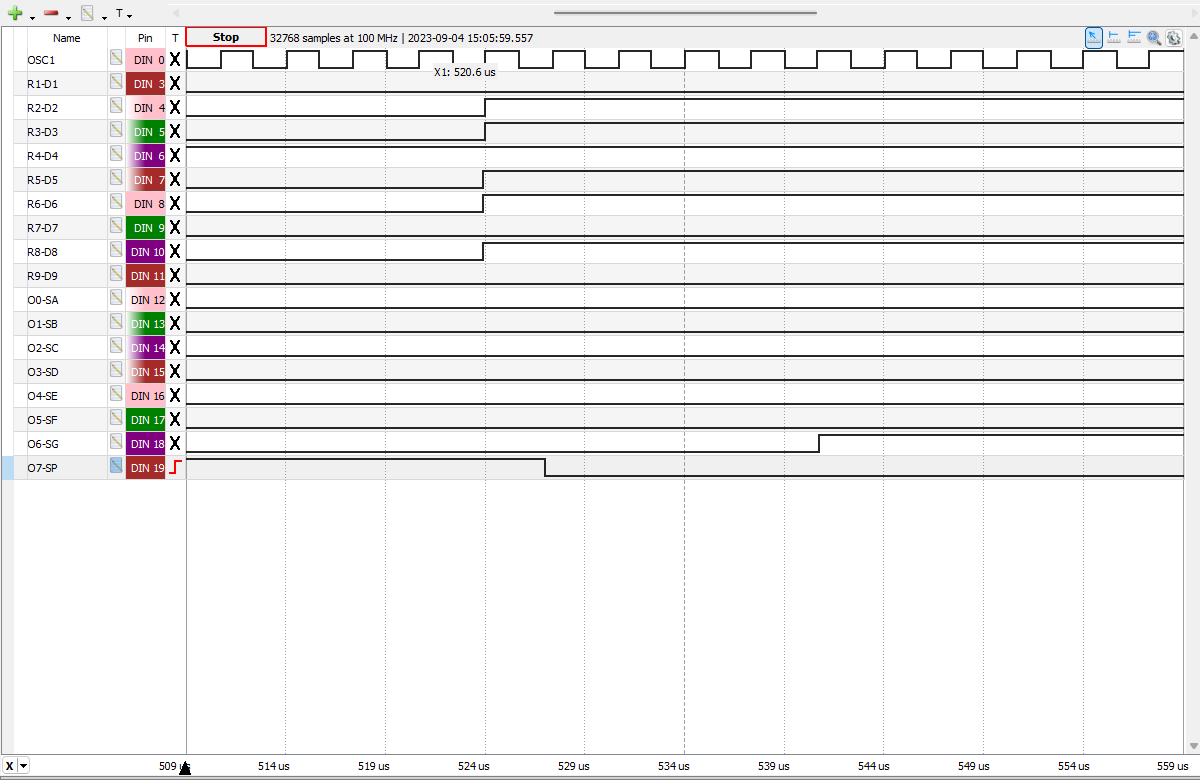Click the edit icon for R4-D4 row

click(x=116, y=155)
